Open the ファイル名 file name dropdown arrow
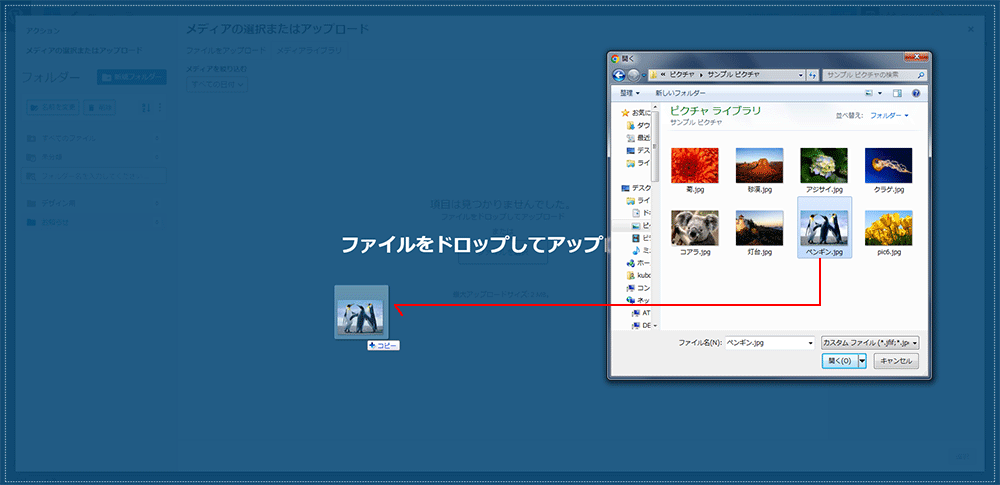Image resolution: width=1000 pixels, height=485 pixels. click(x=811, y=343)
